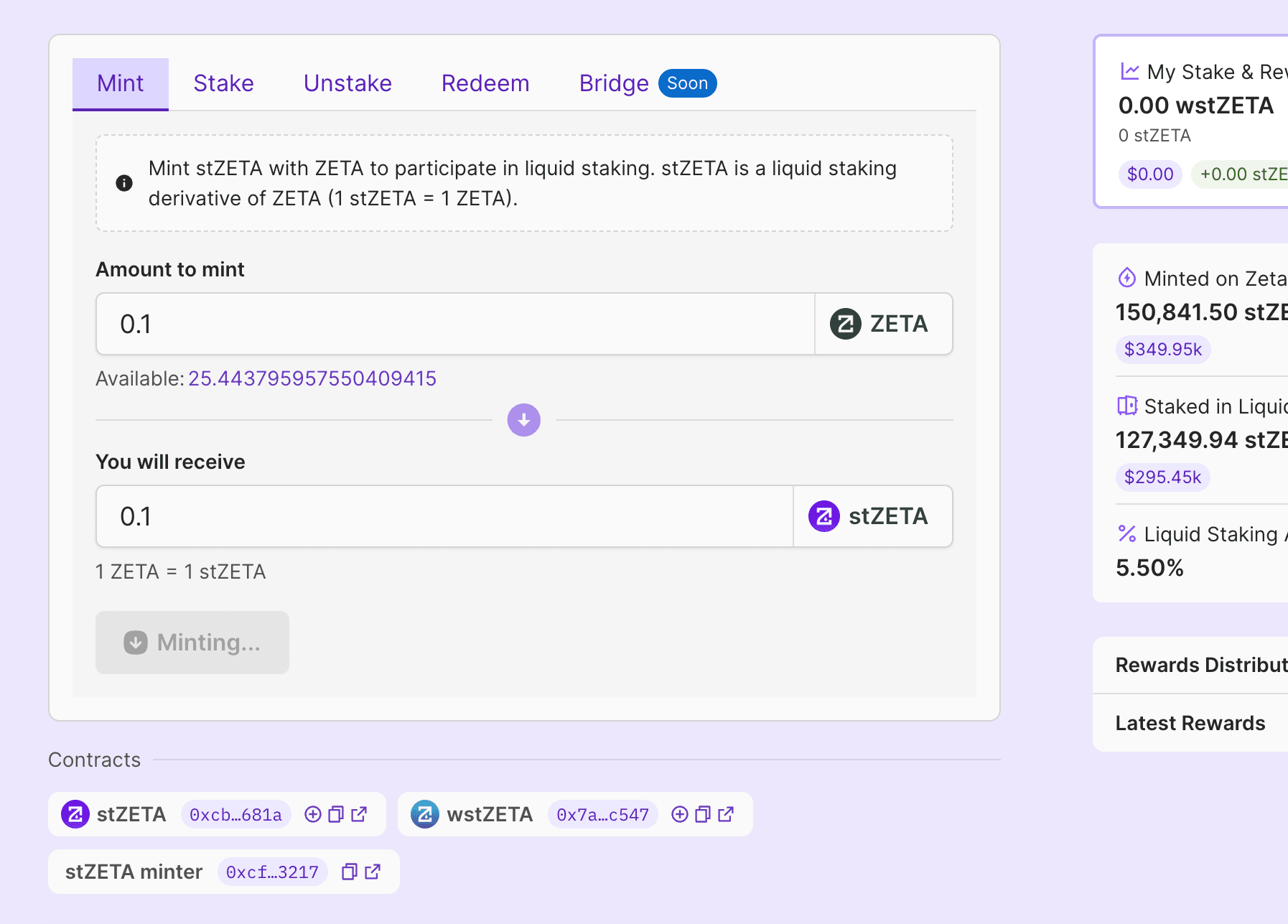Open the Unstake tab
The image size is (1288, 924).
347,83
